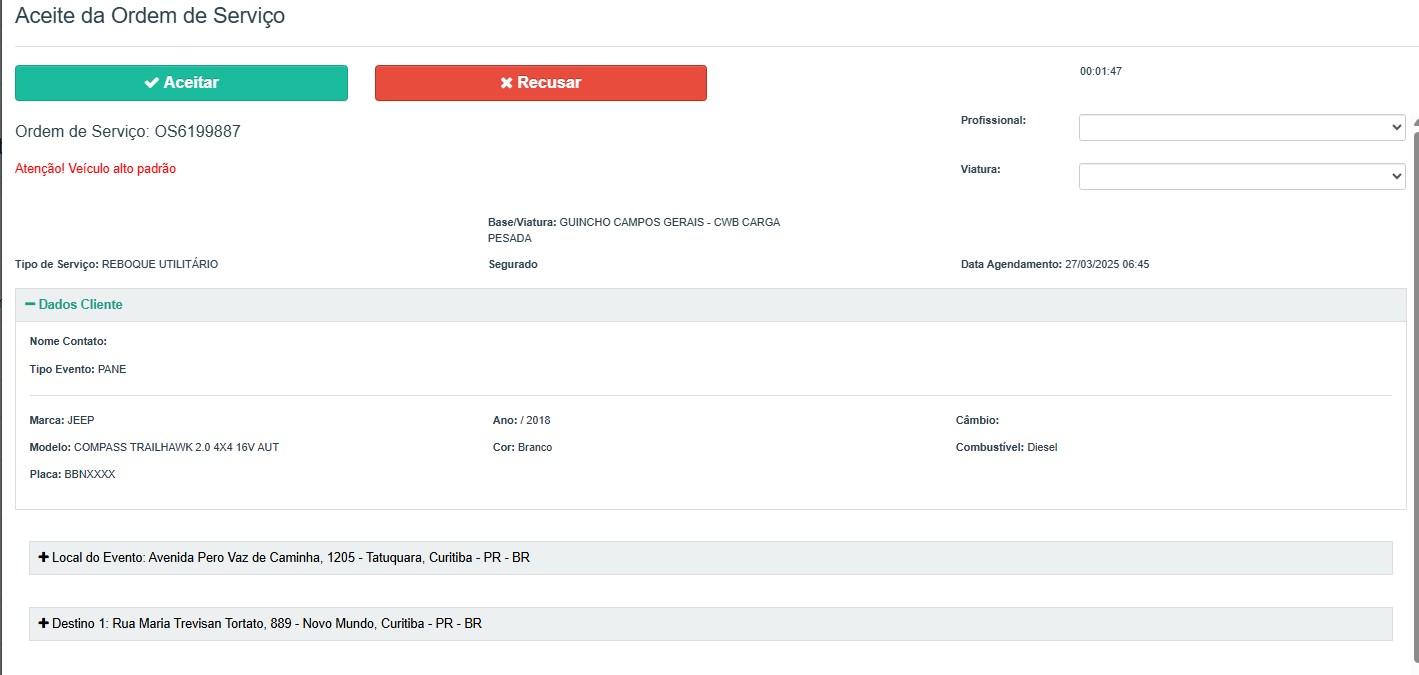Click the plate value BBNXXXX

coord(90,474)
